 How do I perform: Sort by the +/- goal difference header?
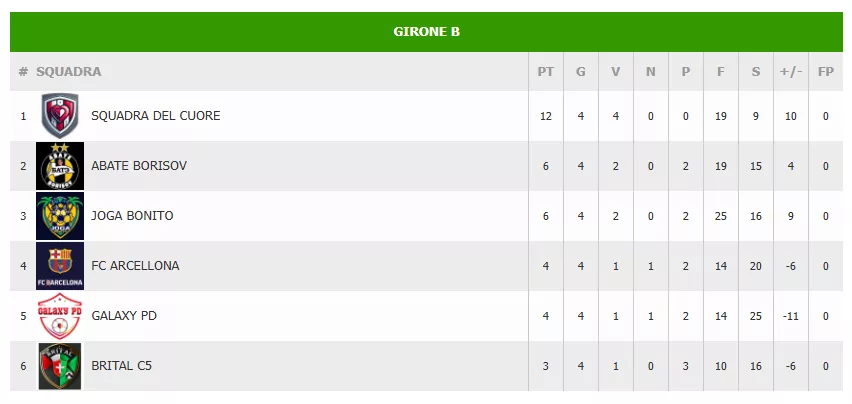pos(790,72)
